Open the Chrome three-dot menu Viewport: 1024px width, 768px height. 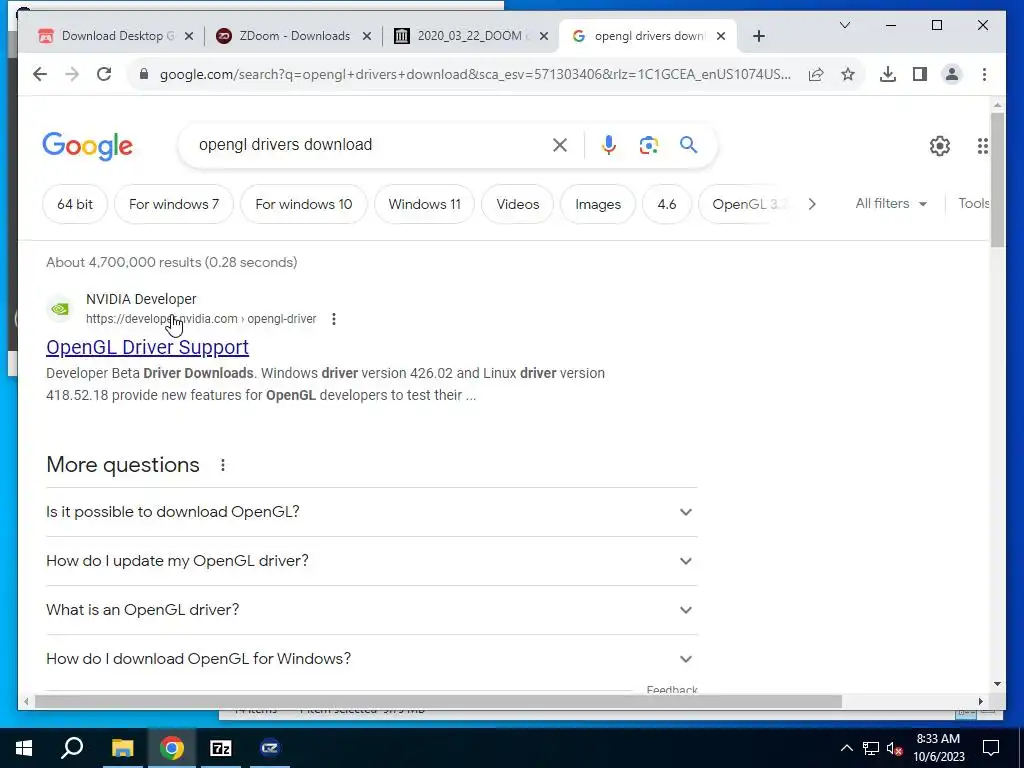point(984,74)
